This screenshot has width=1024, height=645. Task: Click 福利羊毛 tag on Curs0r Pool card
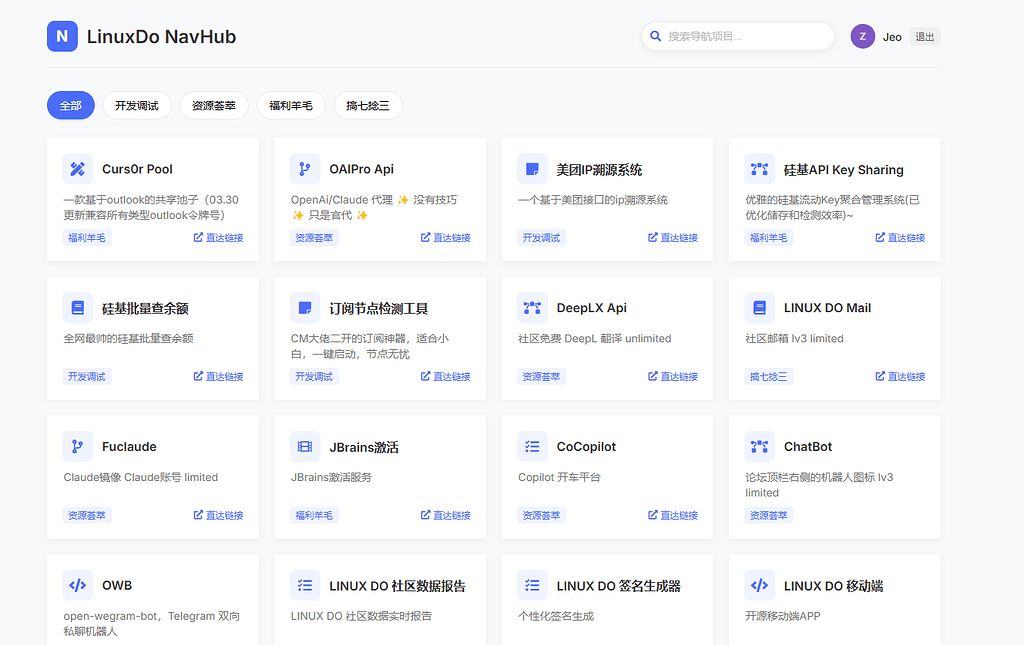(x=87, y=238)
